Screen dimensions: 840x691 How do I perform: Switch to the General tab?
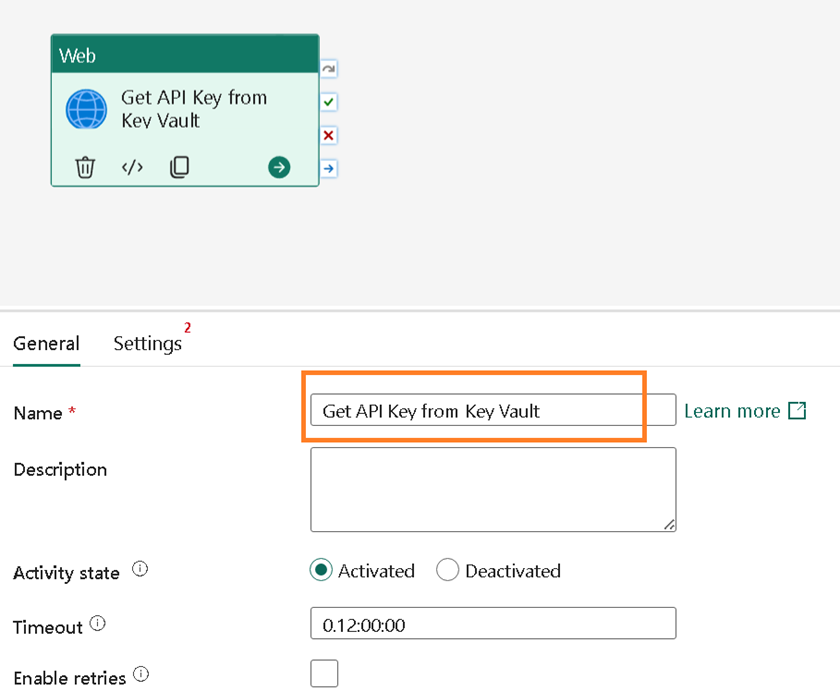47,343
